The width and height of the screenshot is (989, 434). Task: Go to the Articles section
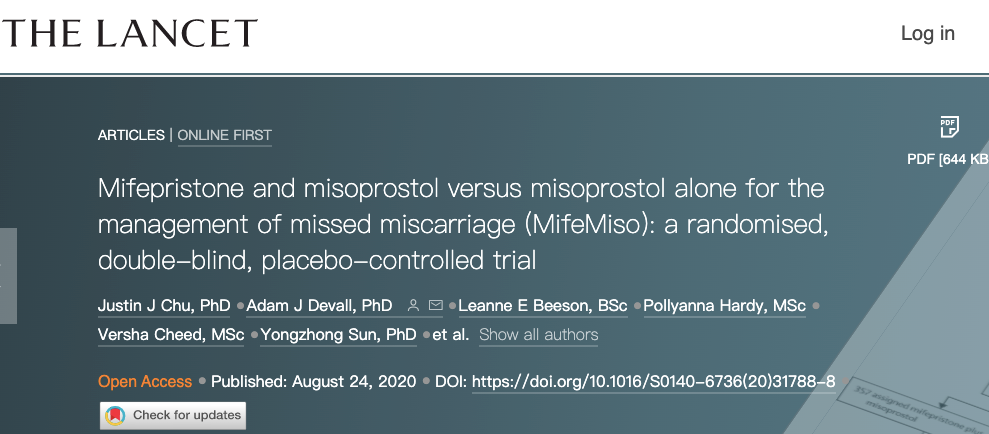pyautogui.click(x=131, y=135)
